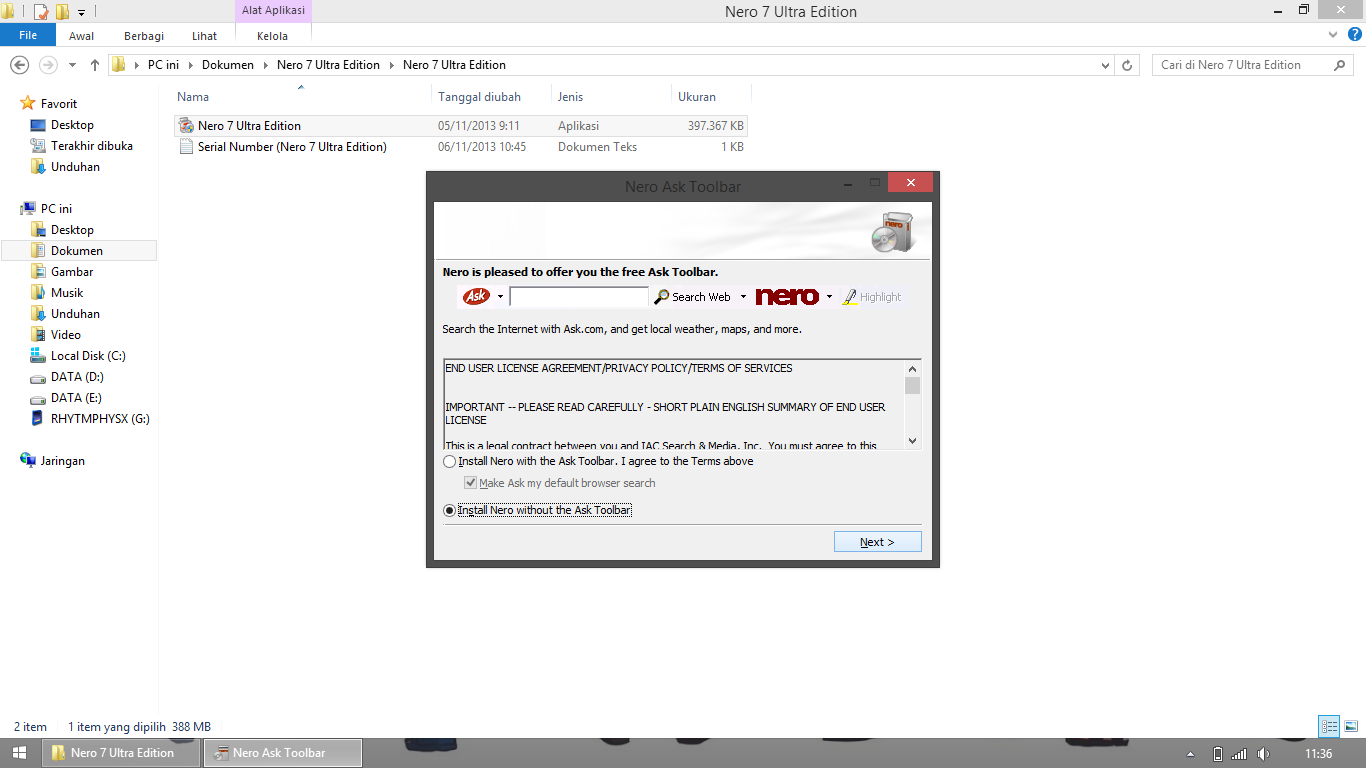The image size is (1366, 768).
Task: Click the Highlight pen icon
Action: coord(850,297)
